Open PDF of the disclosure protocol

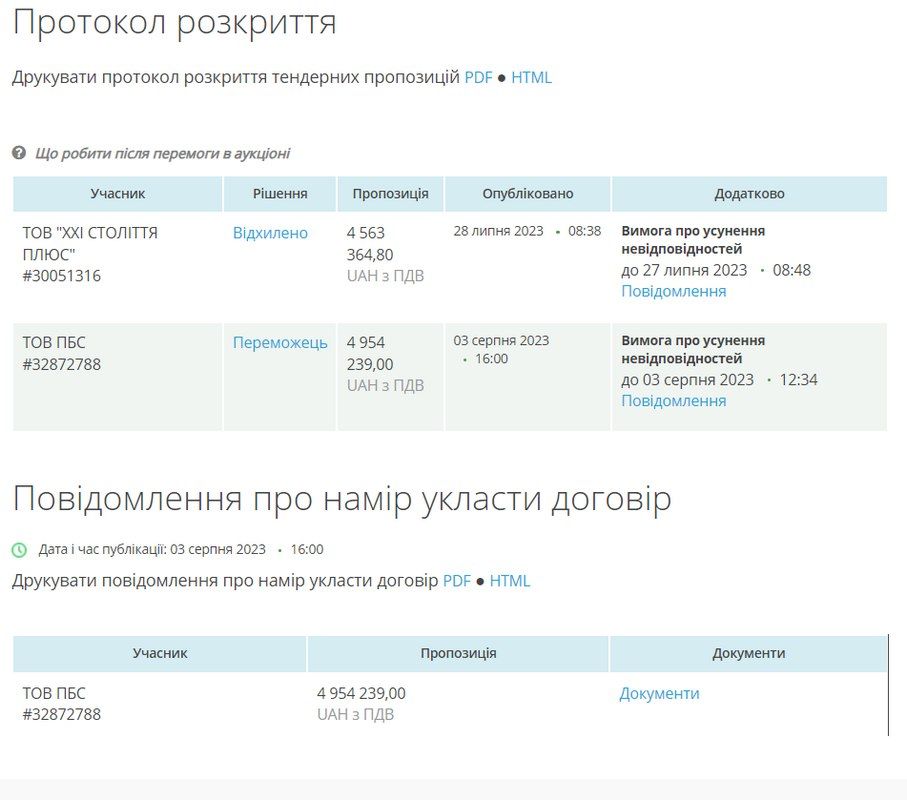477,76
